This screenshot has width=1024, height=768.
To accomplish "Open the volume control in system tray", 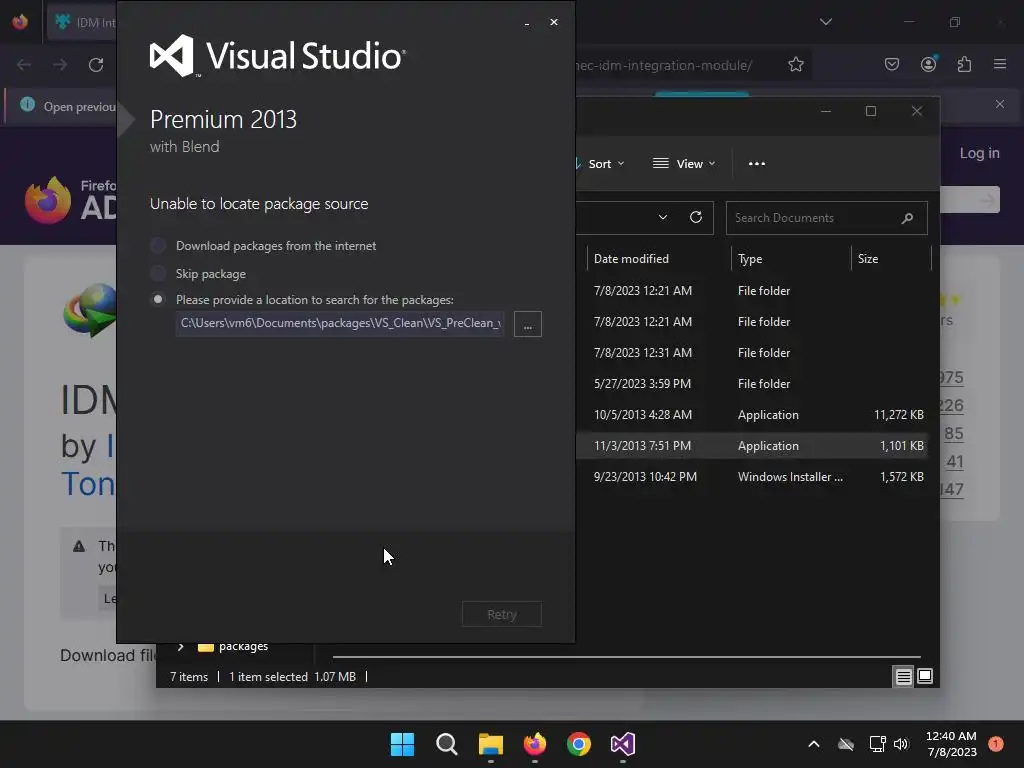I will [x=901, y=744].
